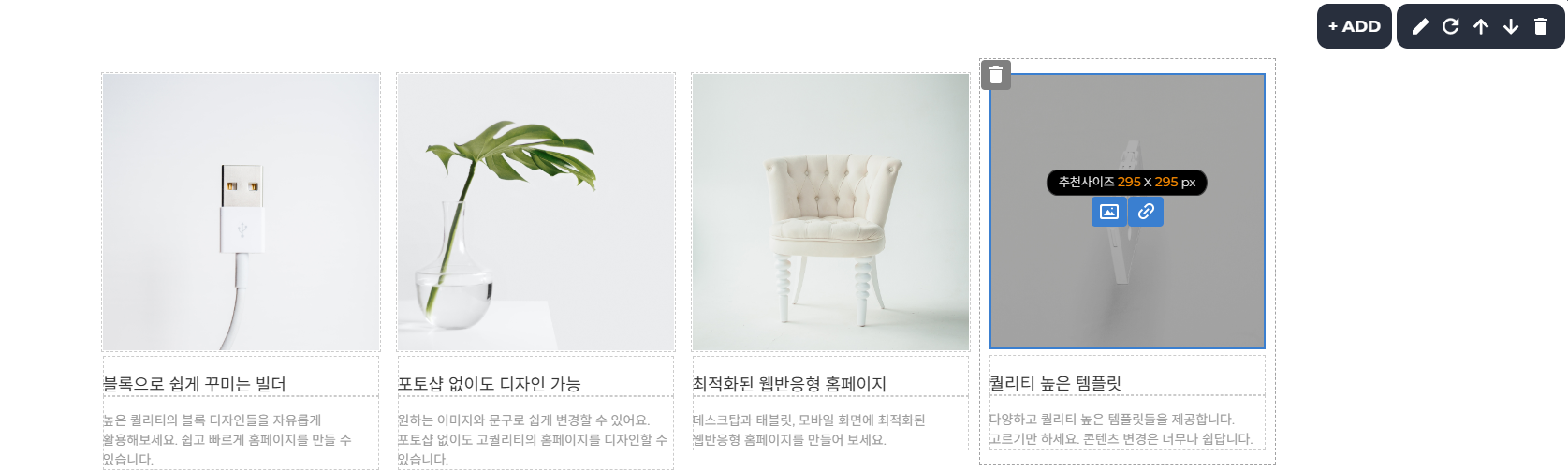The width and height of the screenshot is (1568, 472).
Task: Edit title 퀄리티 높은 템플릿
Action: point(1055,383)
